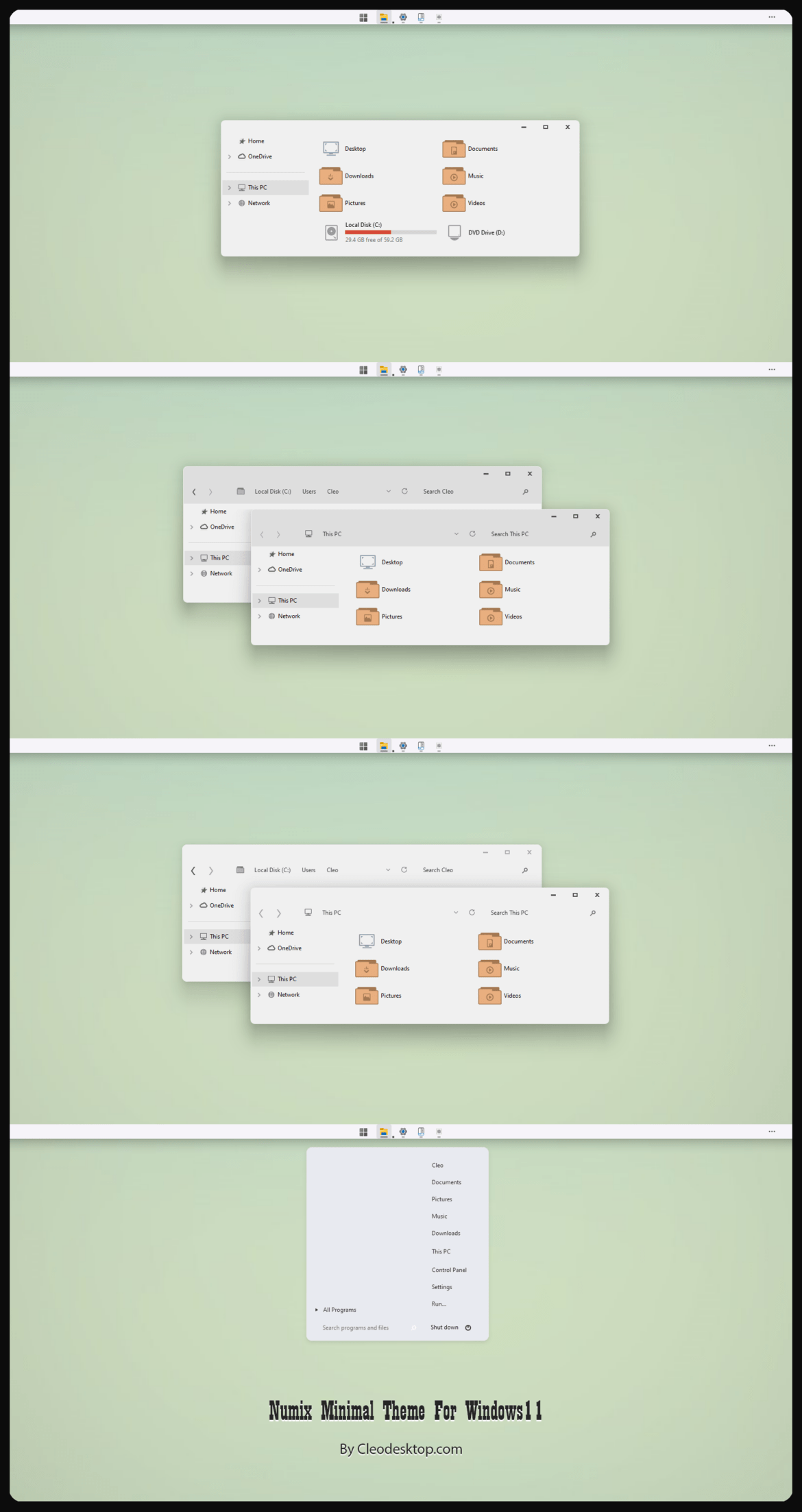Expand Network in window showing DVD Drive

tap(230, 204)
